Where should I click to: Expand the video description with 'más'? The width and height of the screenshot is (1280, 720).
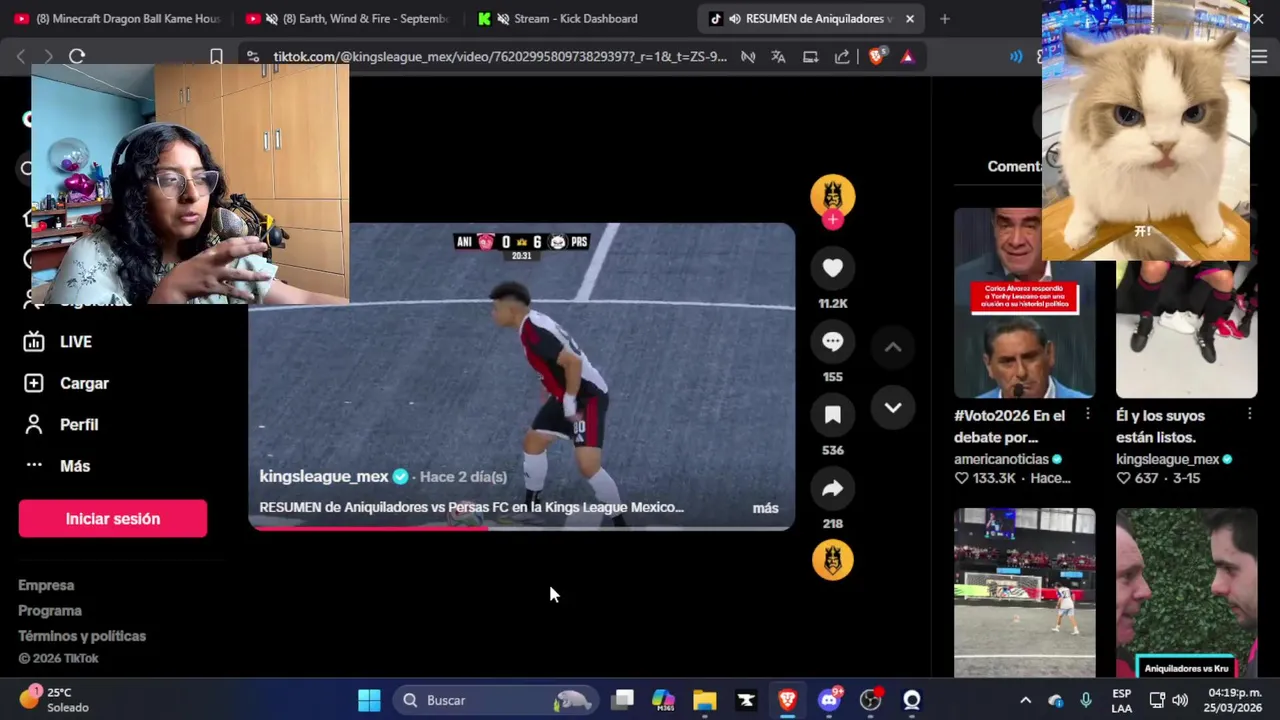pos(765,508)
